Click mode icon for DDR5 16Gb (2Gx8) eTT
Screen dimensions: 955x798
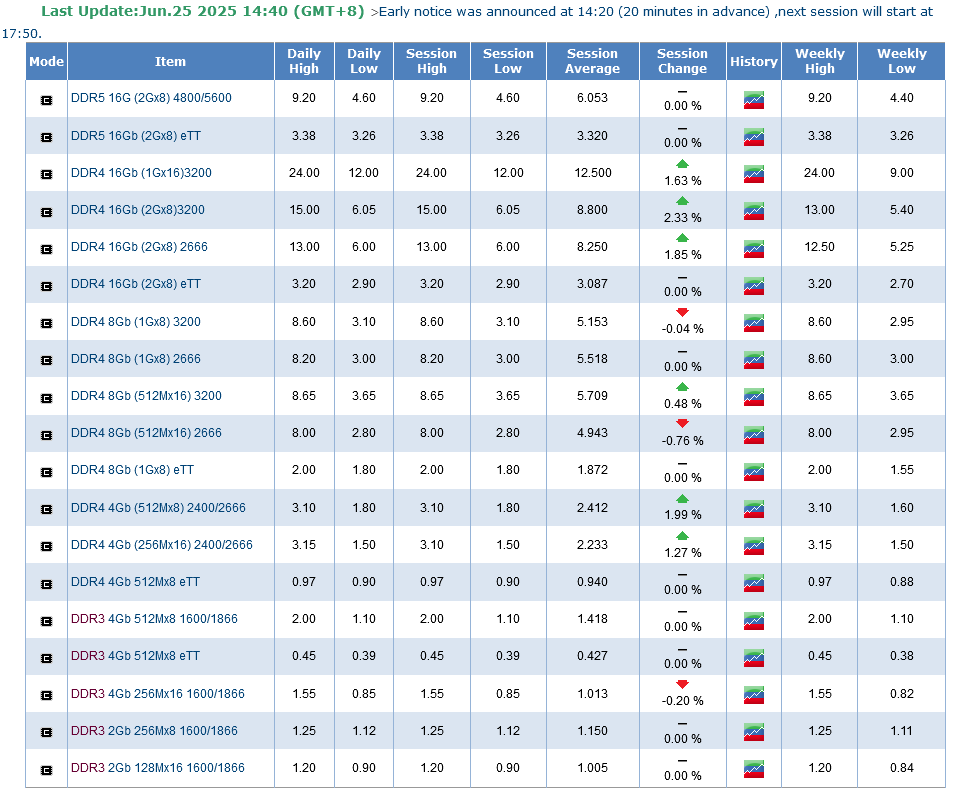point(46,137)
